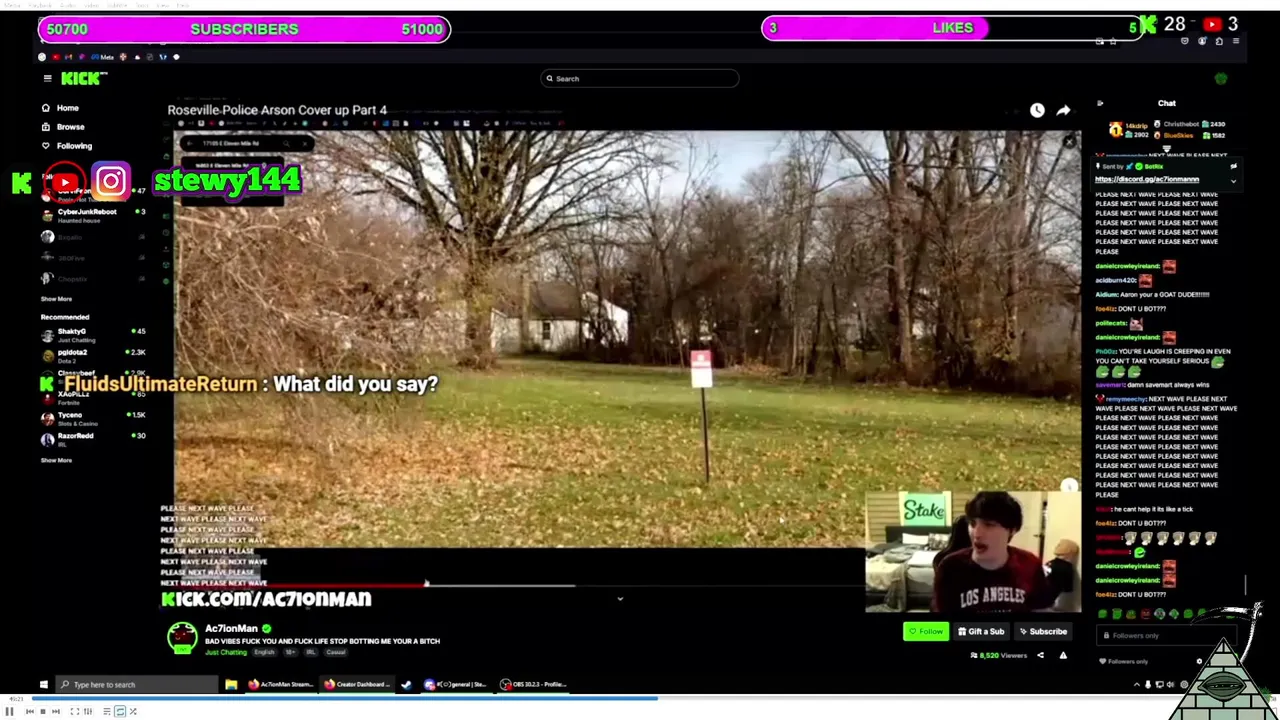The height and width of the screenshot is (720, 1280).
Task: Open Steam from taskbar
Action: pyautogui.click(x=406, y=685)
